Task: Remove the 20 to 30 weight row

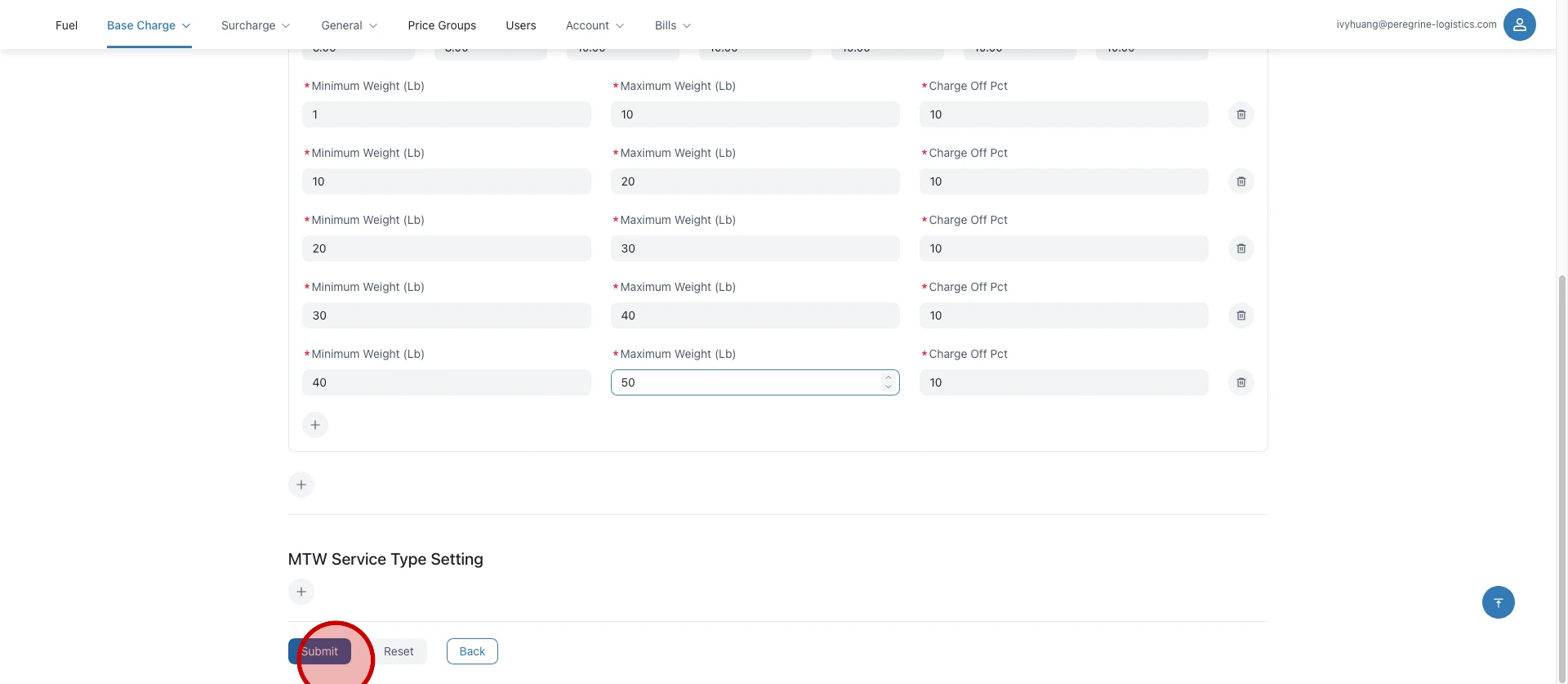Action: click(x=1241, y=248)
